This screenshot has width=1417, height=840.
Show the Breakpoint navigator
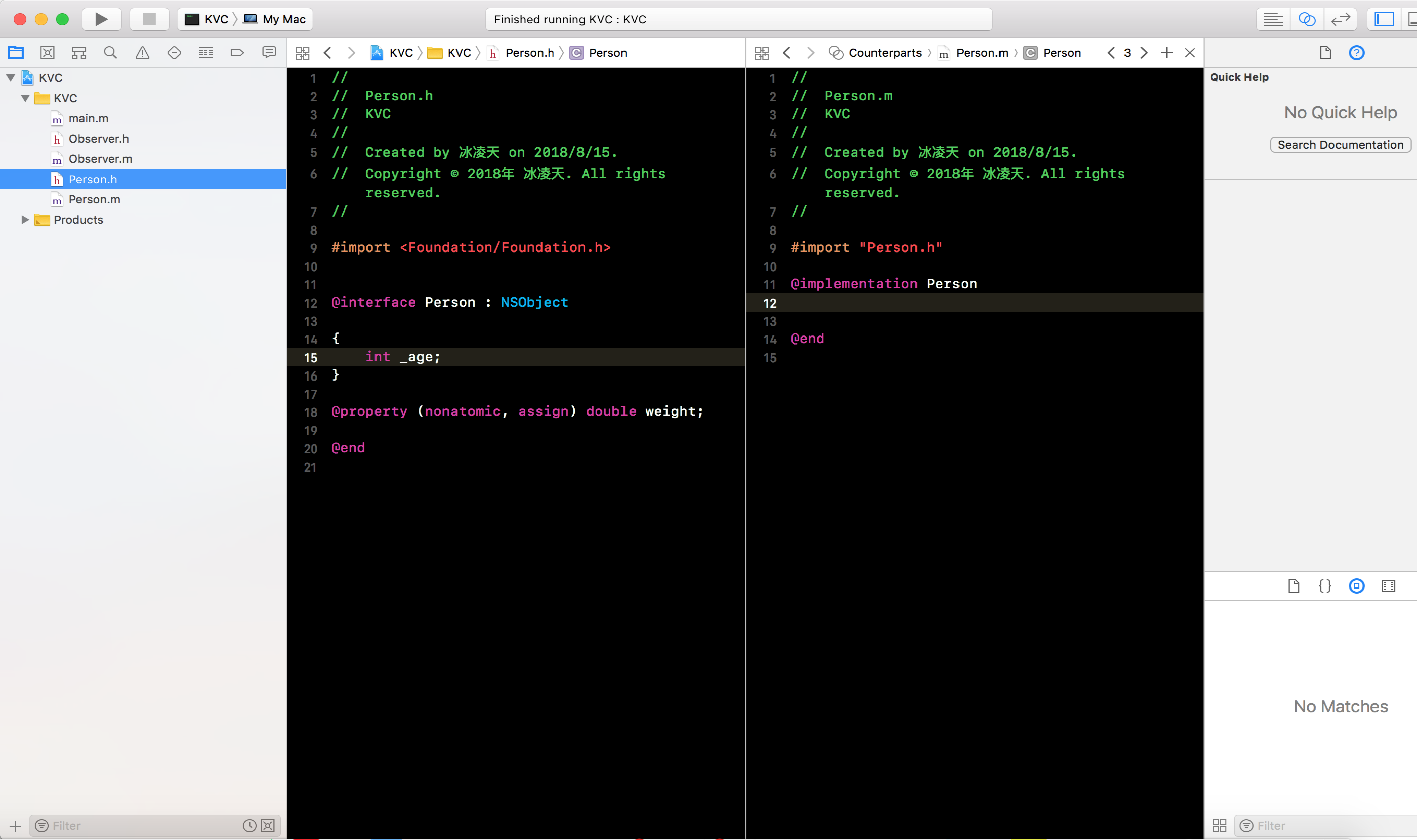(x=237, y=53)
